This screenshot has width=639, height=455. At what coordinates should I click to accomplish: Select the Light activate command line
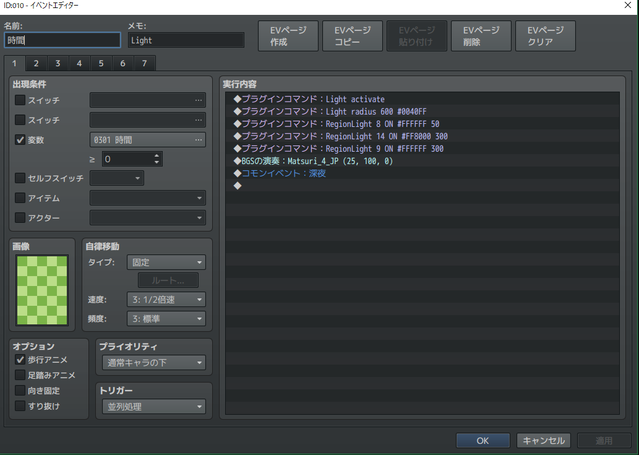pos(422,99)
